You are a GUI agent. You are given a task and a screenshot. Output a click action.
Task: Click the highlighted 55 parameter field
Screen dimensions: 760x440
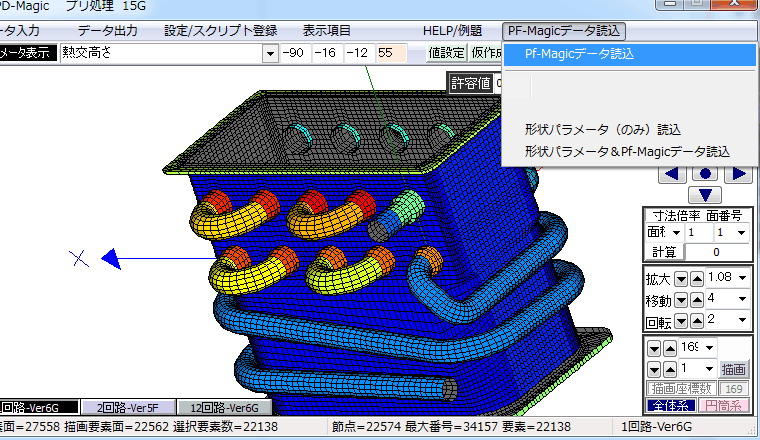(391, 53)
